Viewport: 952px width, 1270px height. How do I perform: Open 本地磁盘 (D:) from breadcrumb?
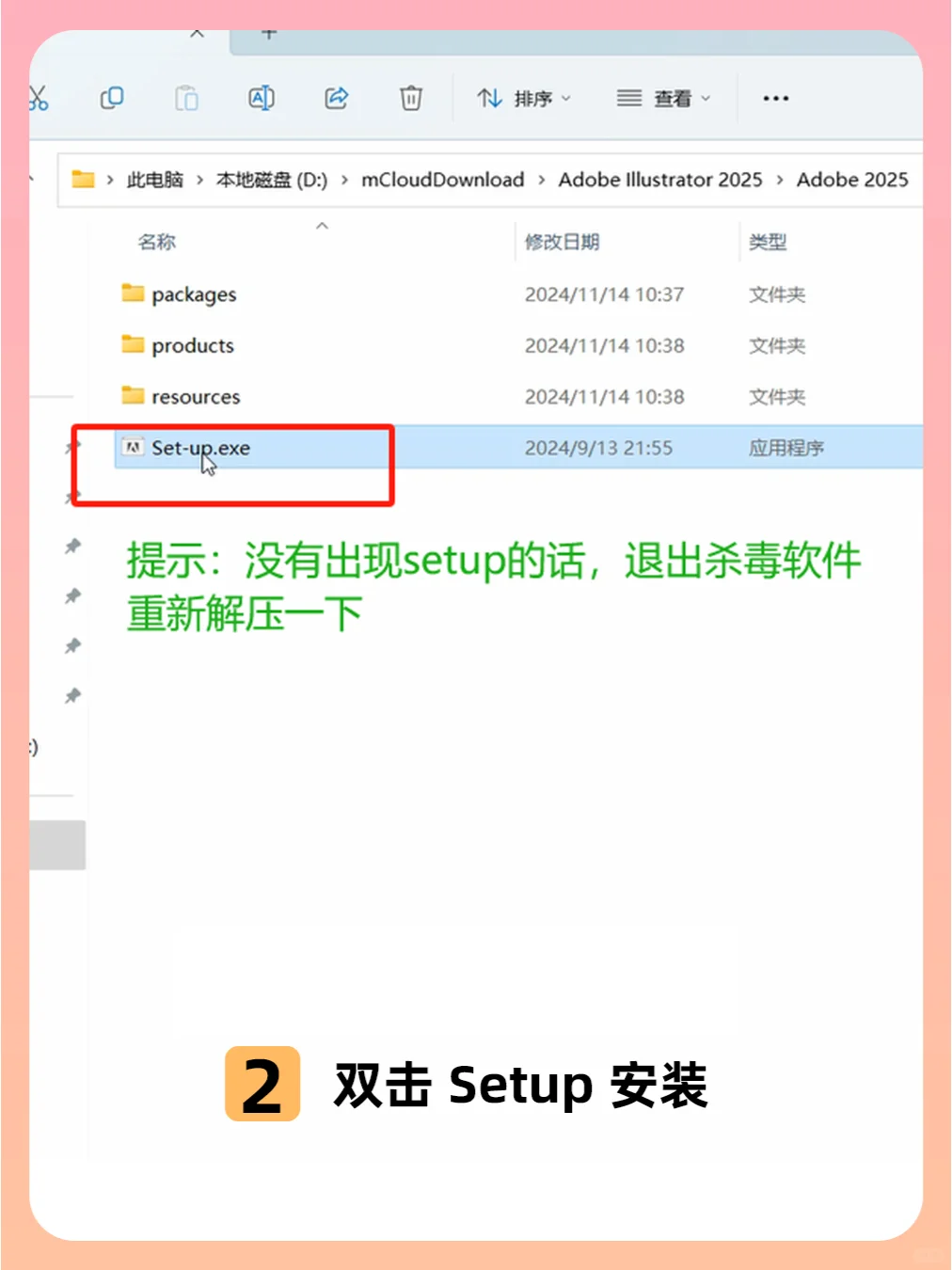(272, 180)
